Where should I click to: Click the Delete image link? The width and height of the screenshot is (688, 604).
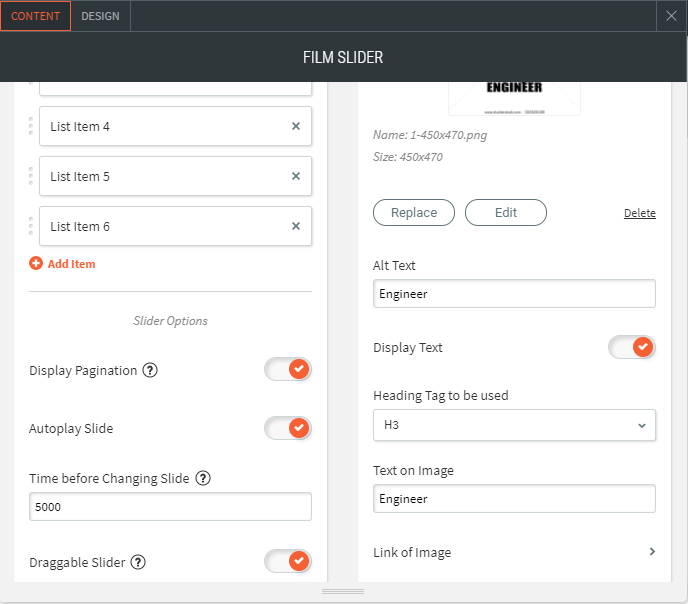tap(640, 213)
